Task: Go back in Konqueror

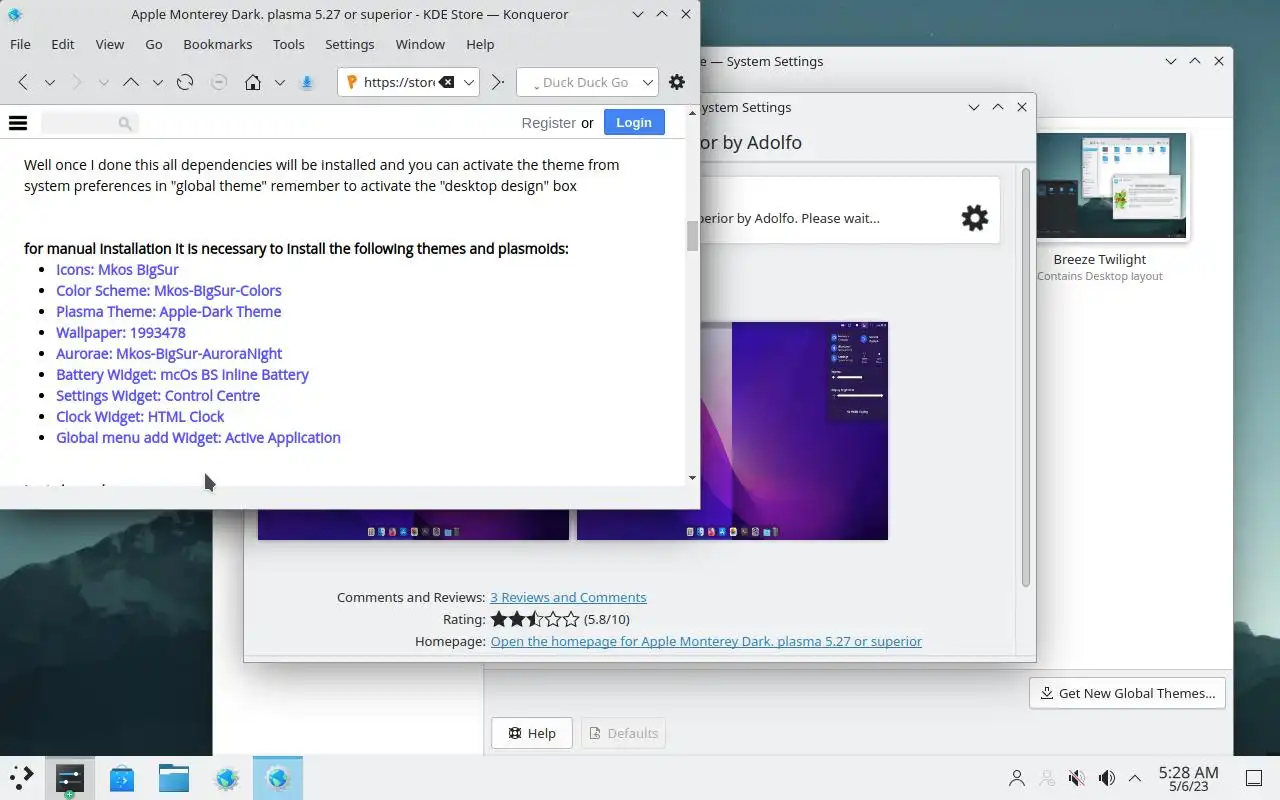Action: tap(23, 82)
